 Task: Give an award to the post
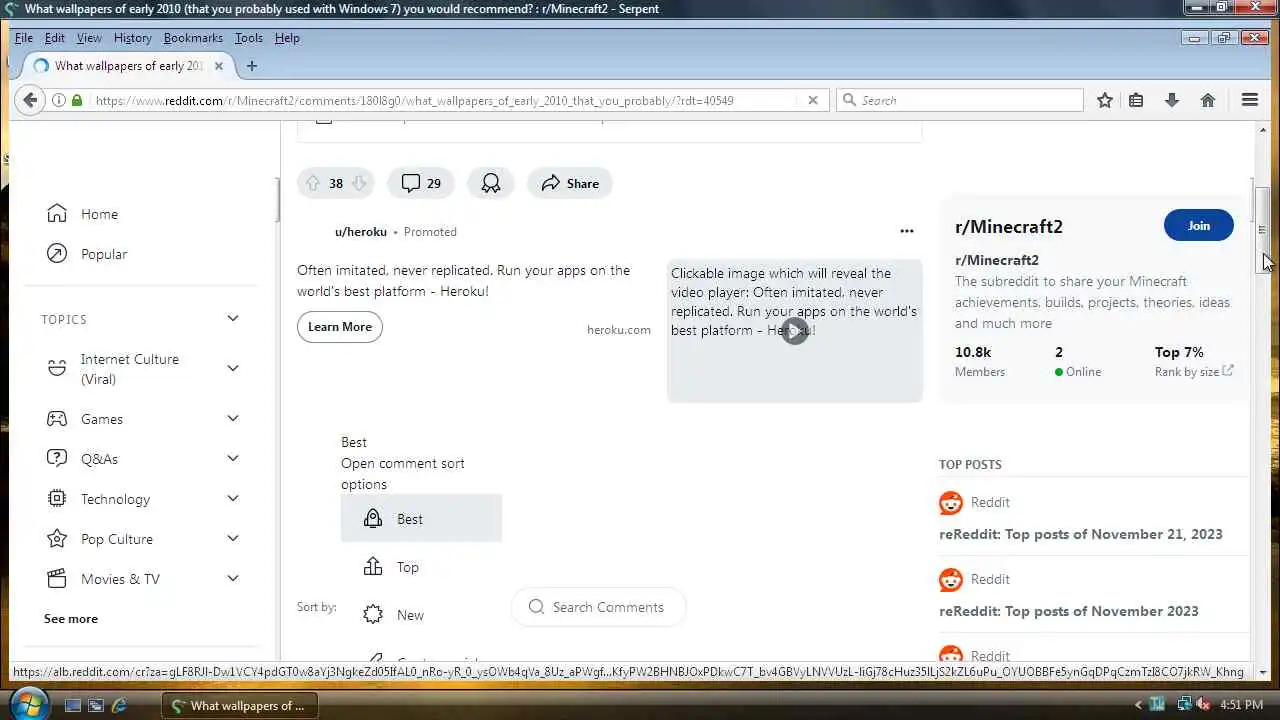[491, 183]
